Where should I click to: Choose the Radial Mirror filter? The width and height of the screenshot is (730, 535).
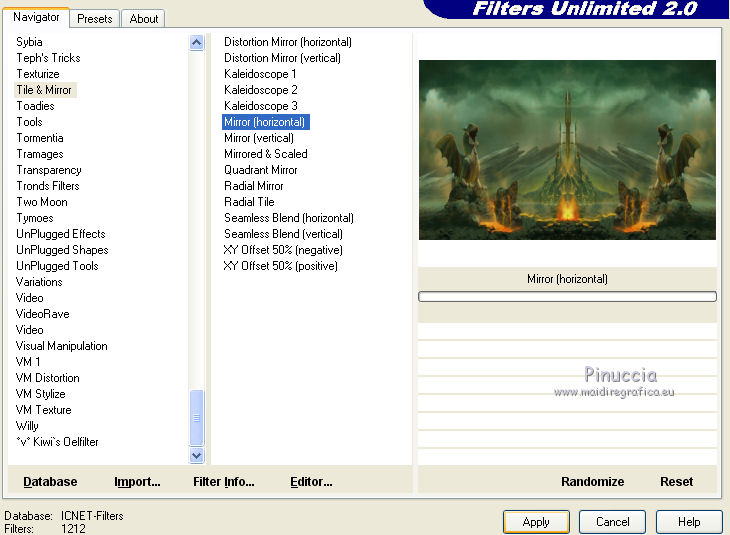click(x=254, y=186)
